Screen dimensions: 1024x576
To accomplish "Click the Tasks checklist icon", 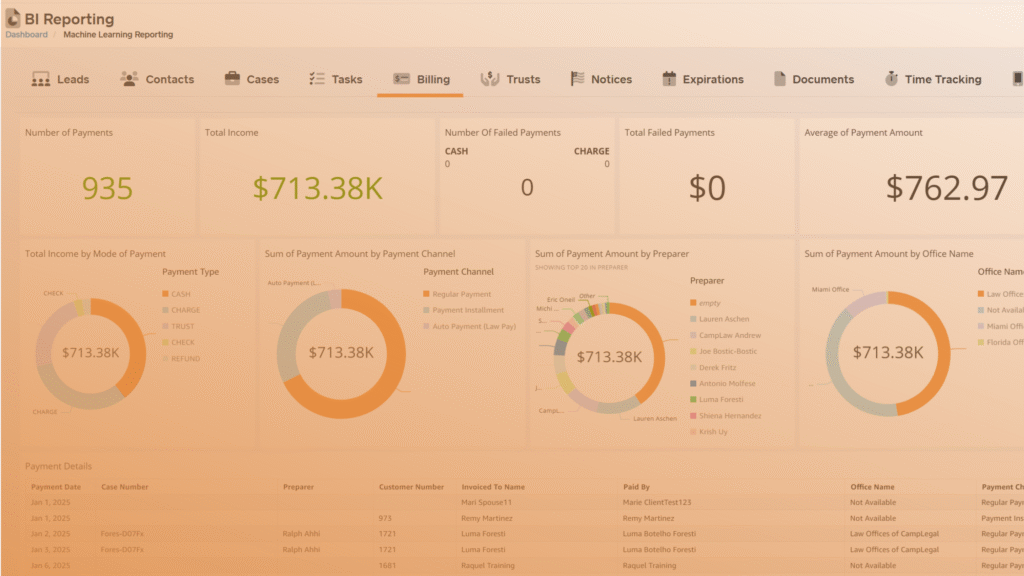I will [x=317, y=79].
